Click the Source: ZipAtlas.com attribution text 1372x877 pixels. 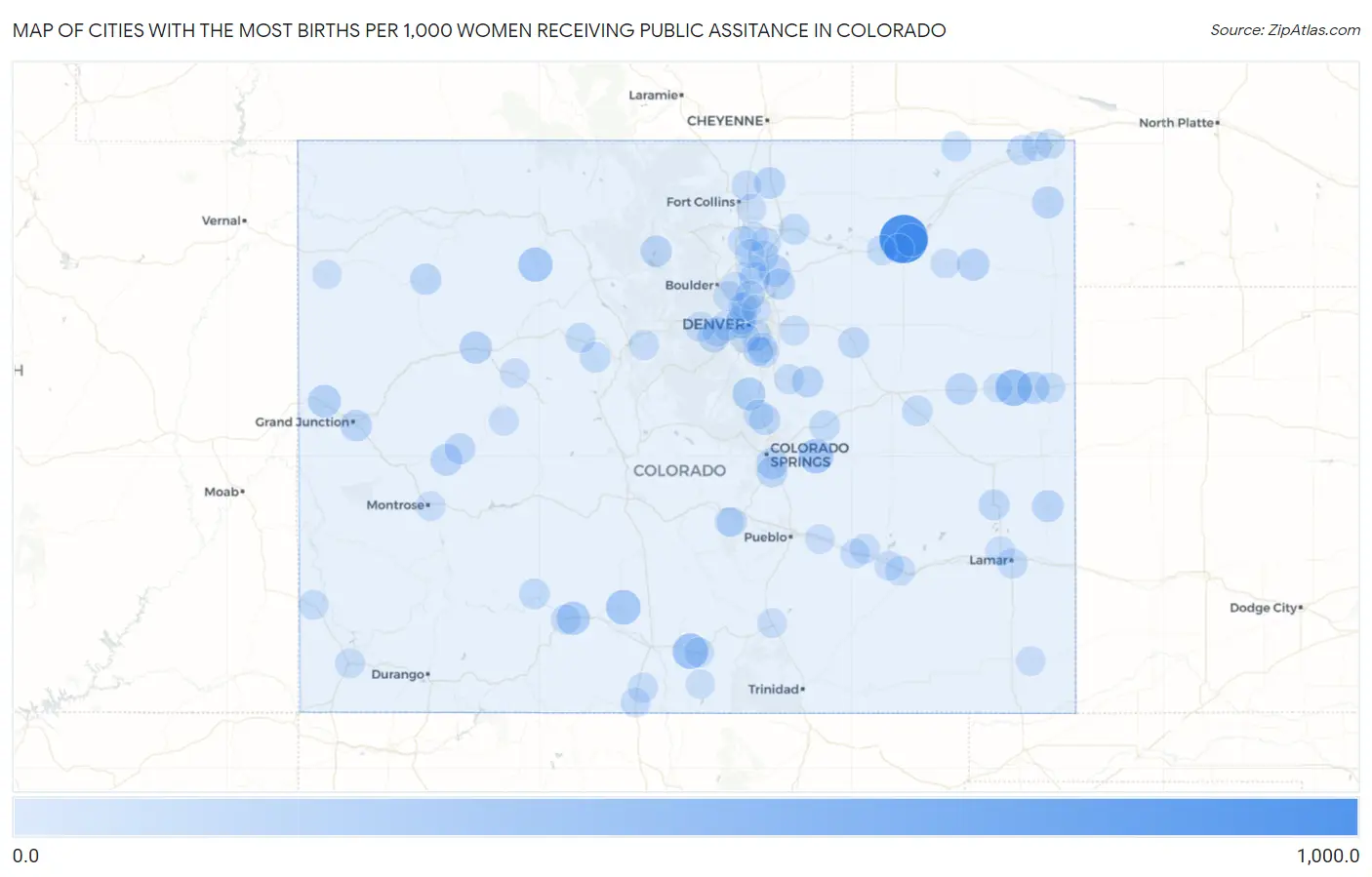coord(1285,30)
